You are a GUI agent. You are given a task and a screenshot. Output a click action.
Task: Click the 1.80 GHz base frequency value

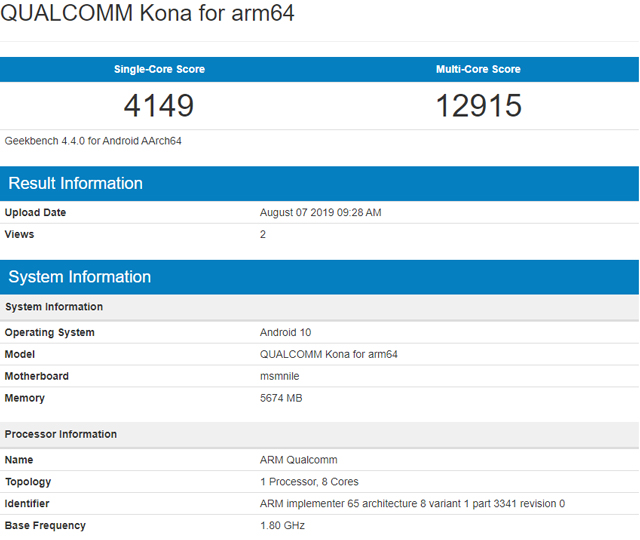point(282,525)
